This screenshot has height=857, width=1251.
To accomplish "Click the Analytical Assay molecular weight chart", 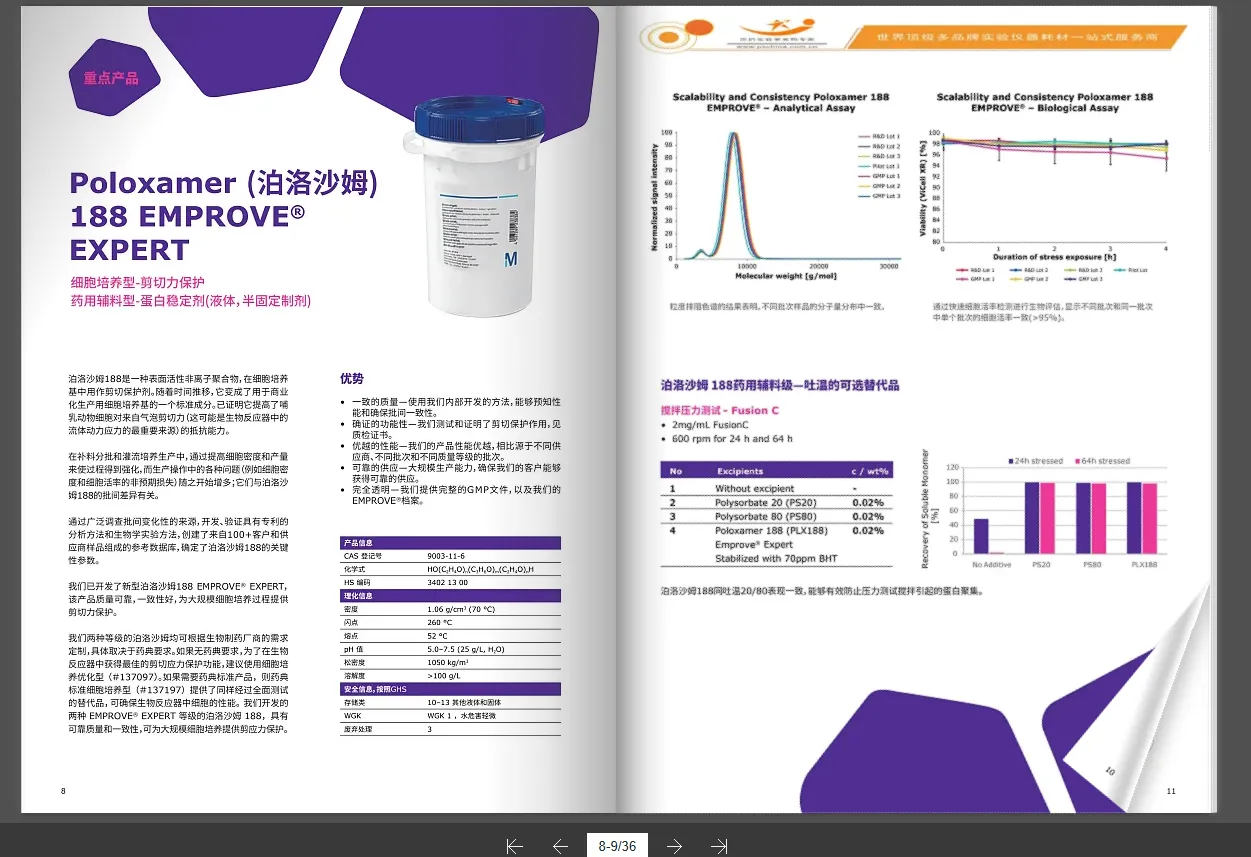I will pos(779,196).
